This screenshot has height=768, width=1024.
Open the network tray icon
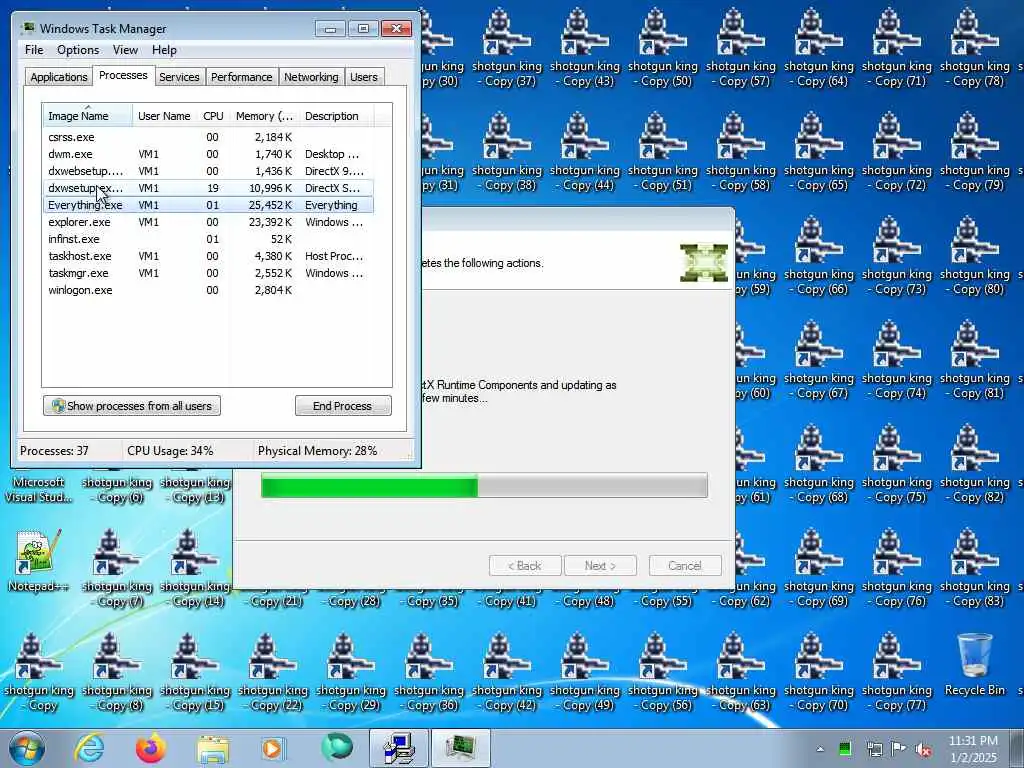[874, 749]
